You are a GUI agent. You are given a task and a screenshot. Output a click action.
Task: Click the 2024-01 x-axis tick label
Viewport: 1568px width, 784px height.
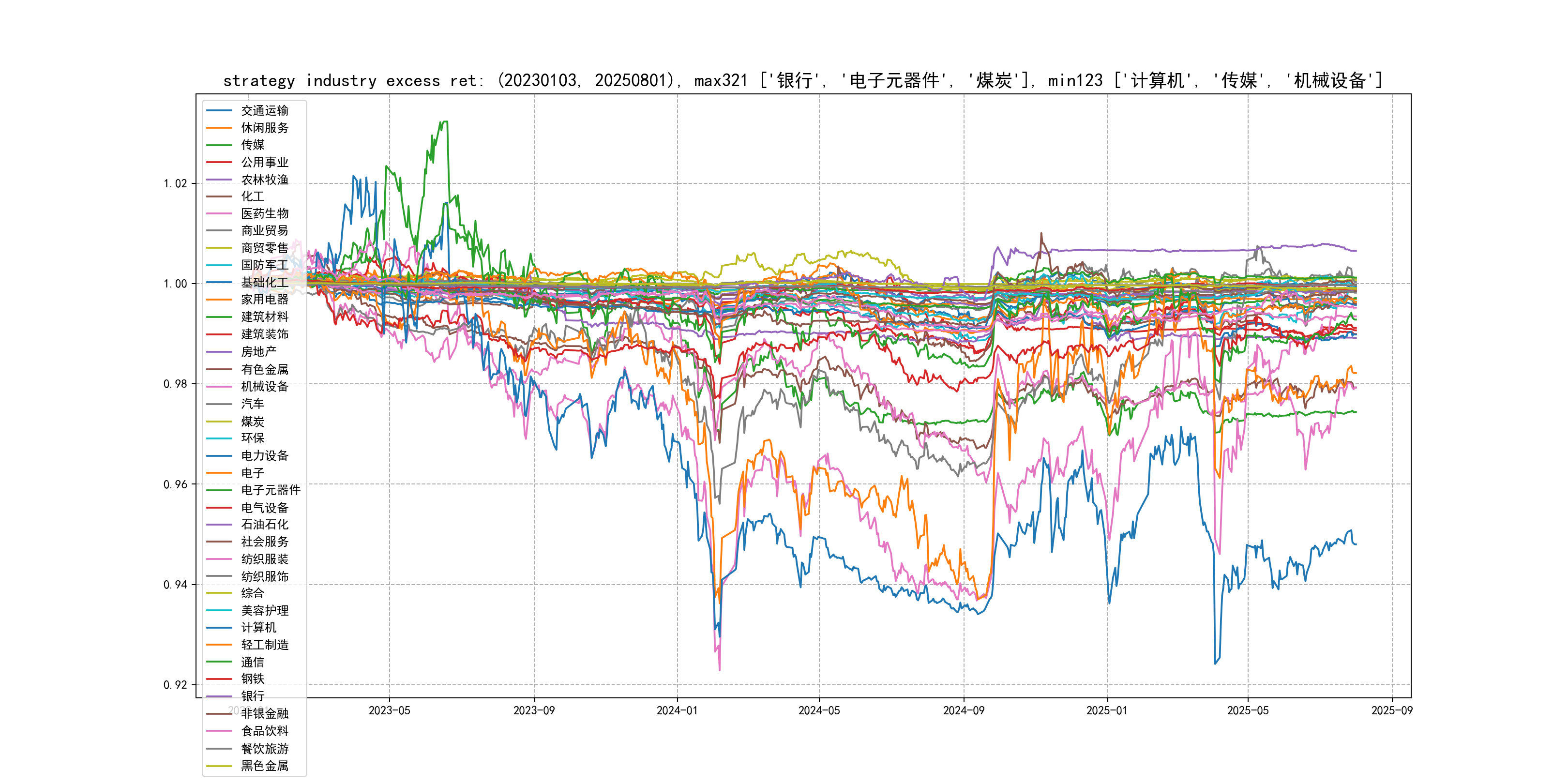[677, 710]
